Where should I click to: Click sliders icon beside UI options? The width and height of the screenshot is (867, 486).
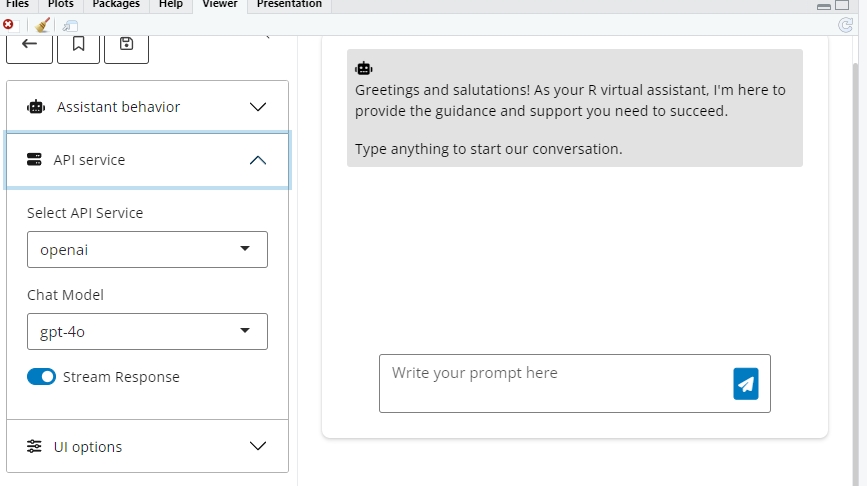pyautogui.click(x=34, y=446)
